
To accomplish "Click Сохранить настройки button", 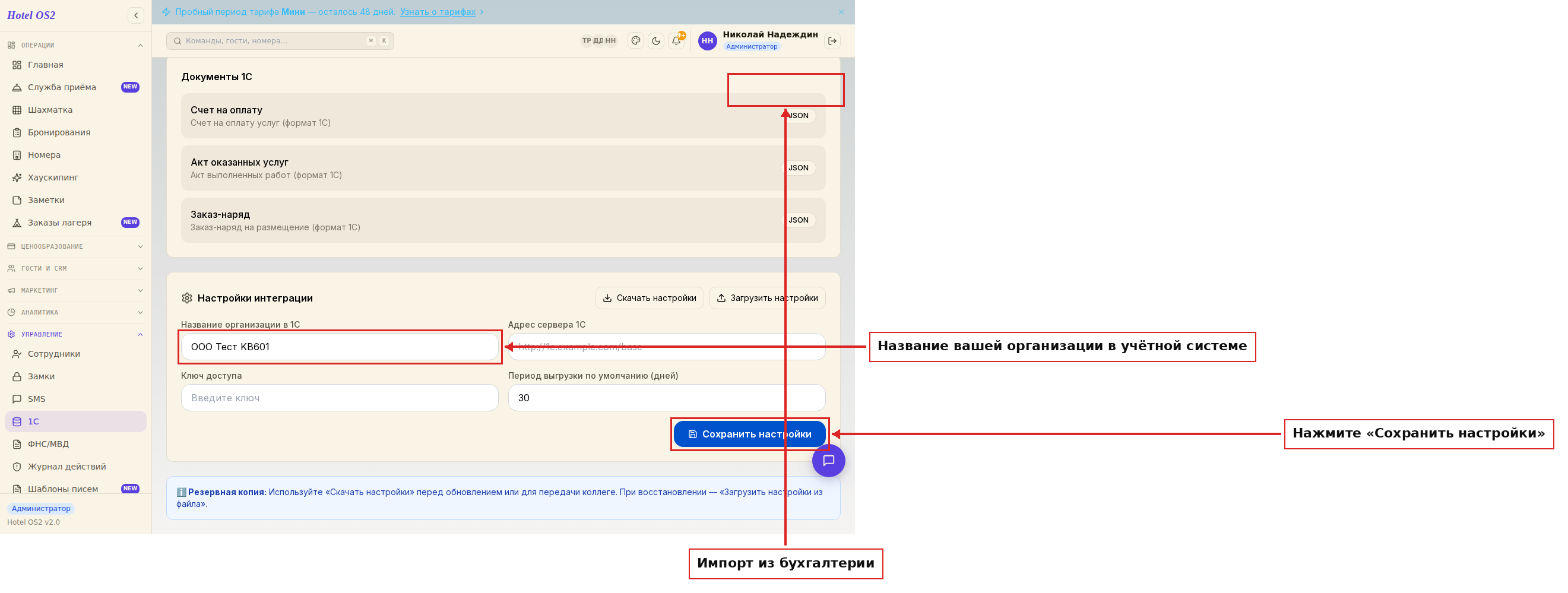I will (749, 434).
